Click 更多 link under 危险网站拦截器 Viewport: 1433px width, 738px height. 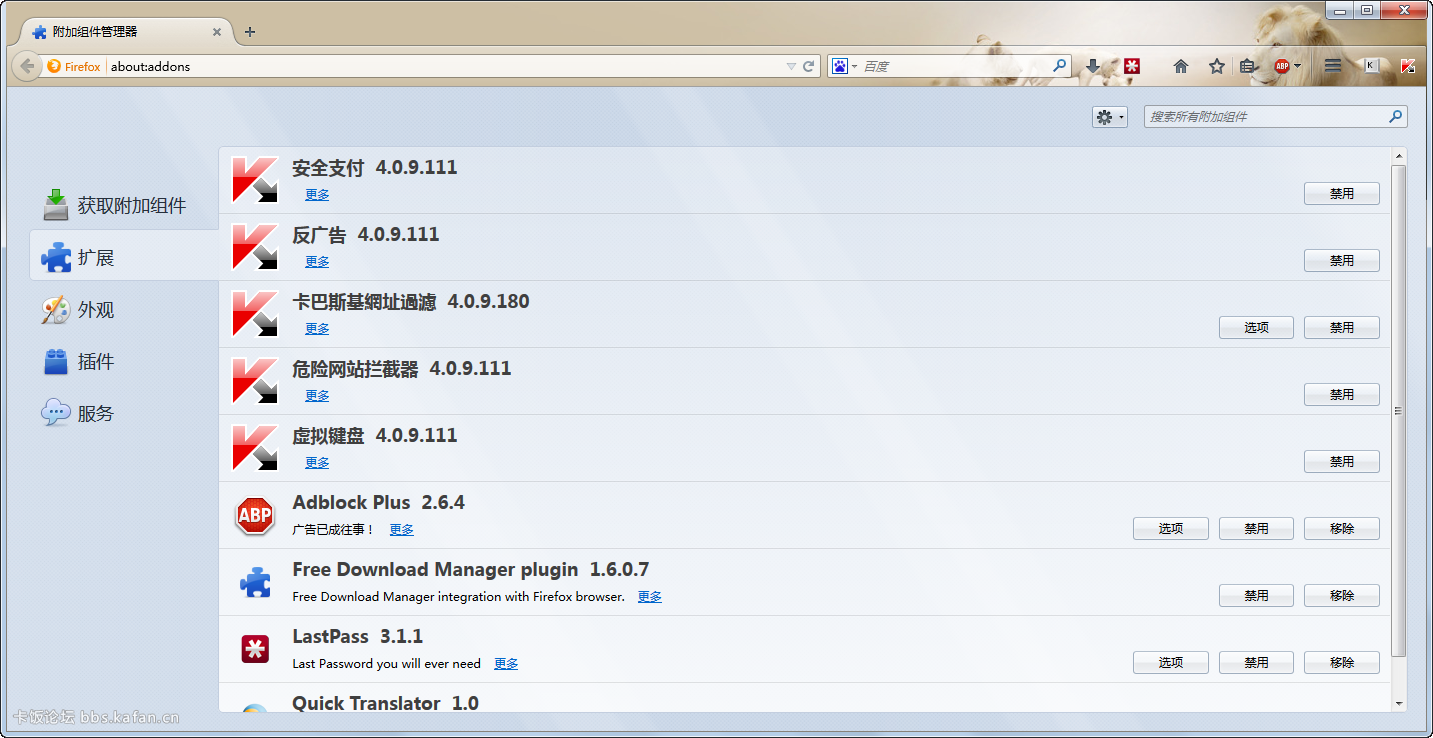[x=317, y=396]
